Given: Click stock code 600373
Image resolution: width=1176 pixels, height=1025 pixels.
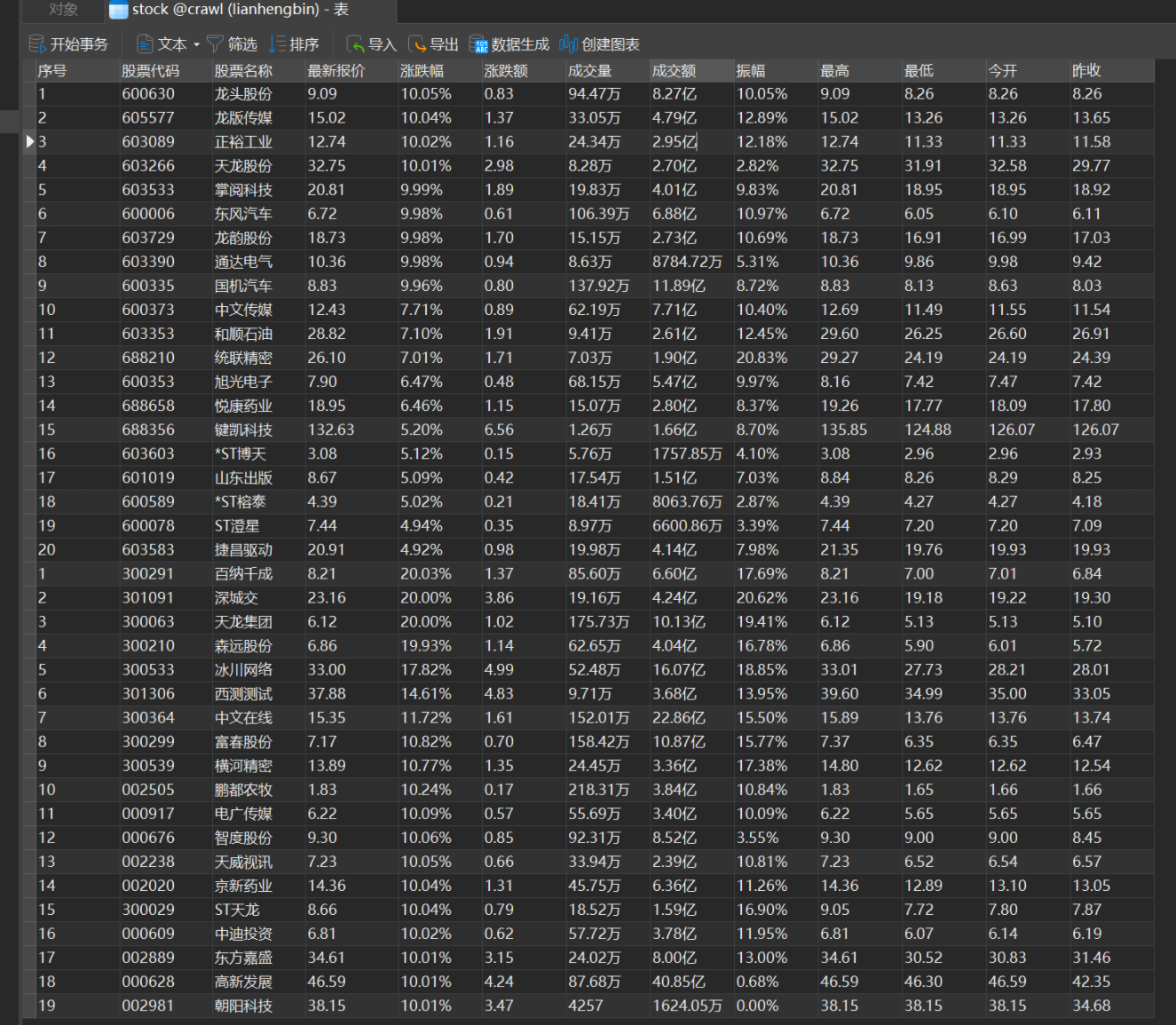Looking at the screenshot, I should (165, 309).
